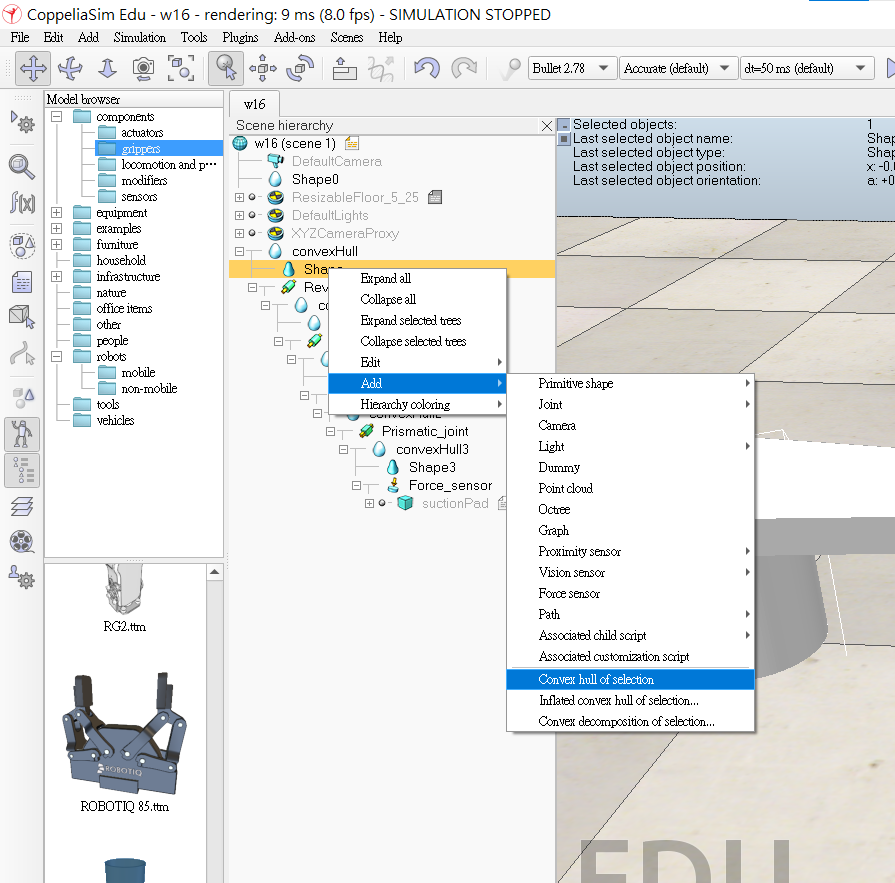Screen dimensions: 895x883
Task: Select the camera opening angle tool
Action: pyautogui.click(x=143, y=68)
